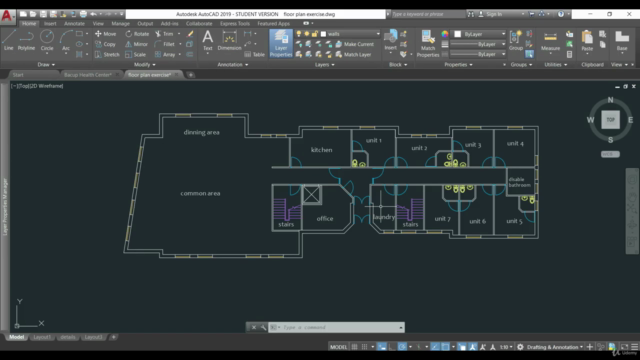640x360 pixels.
Task: Click Match Layer button
Action: (353, 54)
